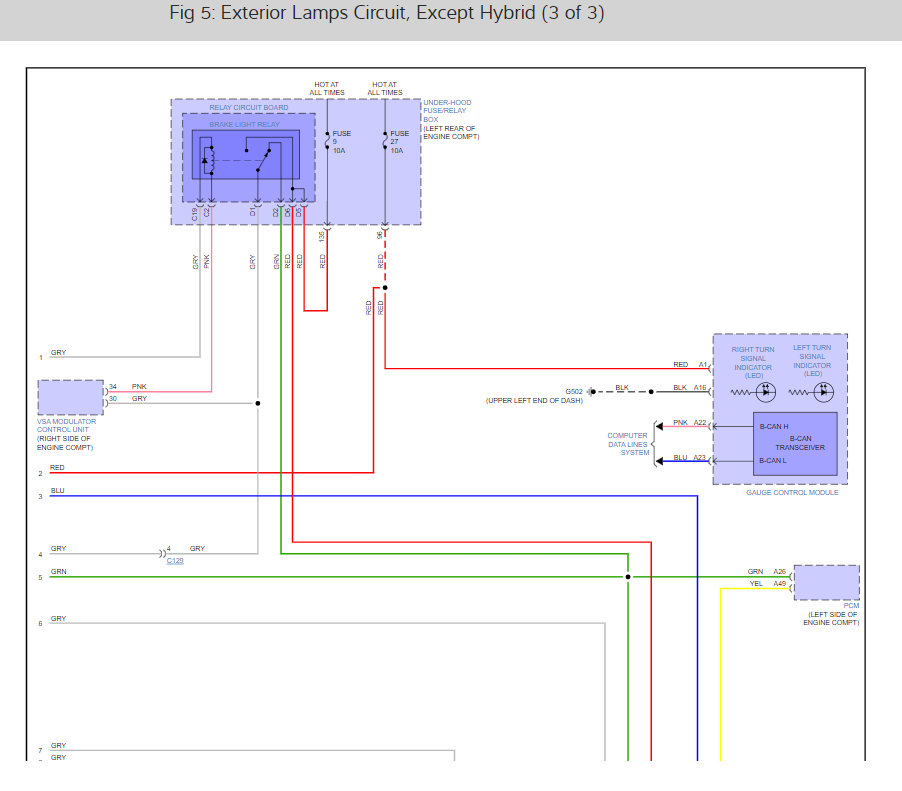Screen dimensions: 902x791
Task: Click the figure title Exterior Lamps Circuit
Action: [387, 13]
